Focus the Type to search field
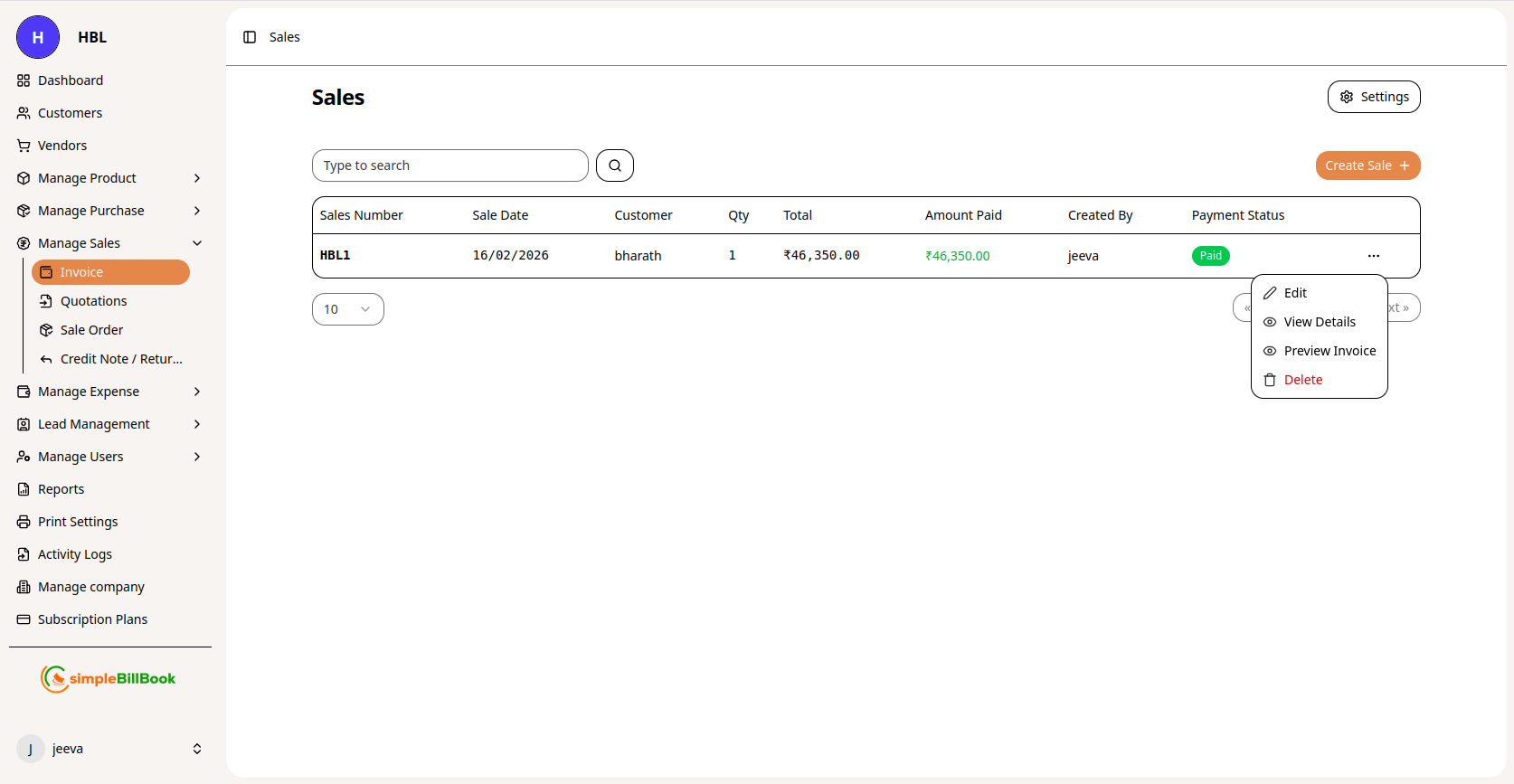The height and width of the screenshot is (784, 1514). pos(449,165)
